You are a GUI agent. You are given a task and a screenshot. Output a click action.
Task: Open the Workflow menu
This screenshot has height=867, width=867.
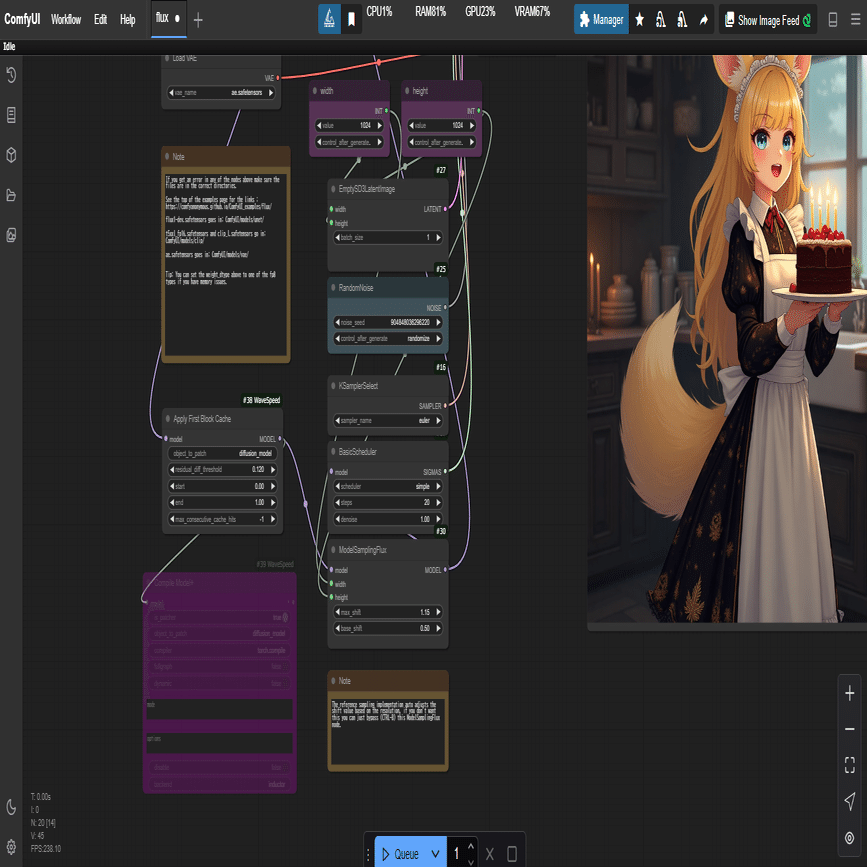click(66, 20)
